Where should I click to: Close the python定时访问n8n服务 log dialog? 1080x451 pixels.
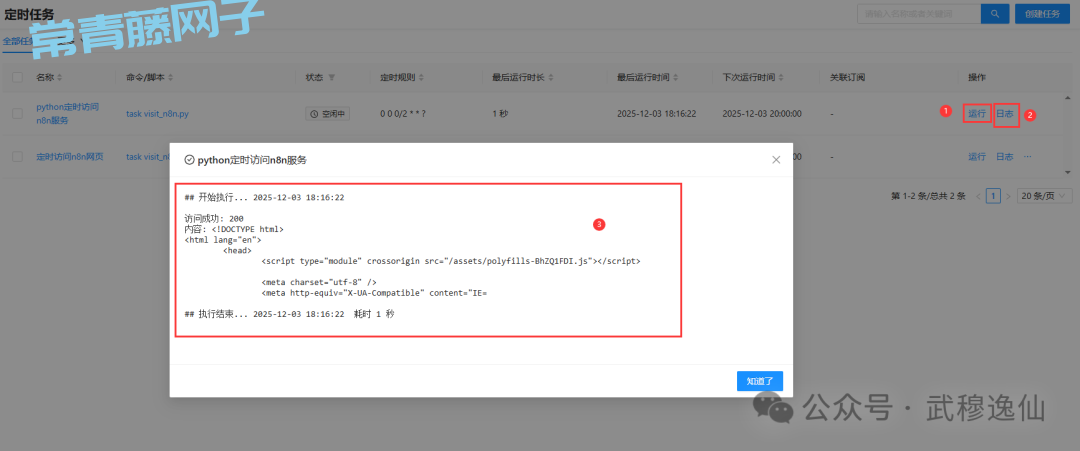776,159
